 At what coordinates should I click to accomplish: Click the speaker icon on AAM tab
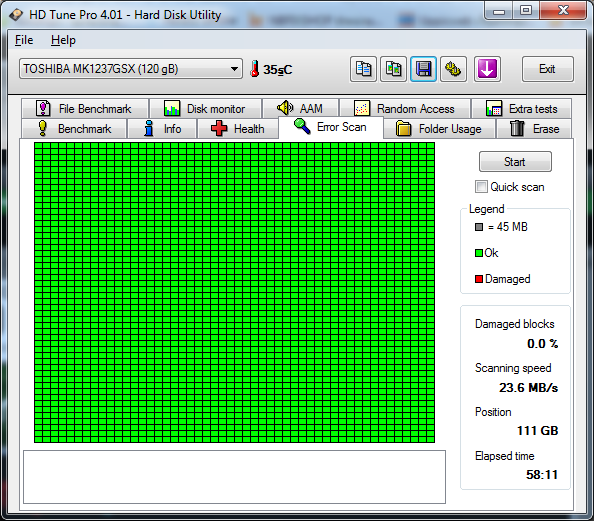click(285, 108)
